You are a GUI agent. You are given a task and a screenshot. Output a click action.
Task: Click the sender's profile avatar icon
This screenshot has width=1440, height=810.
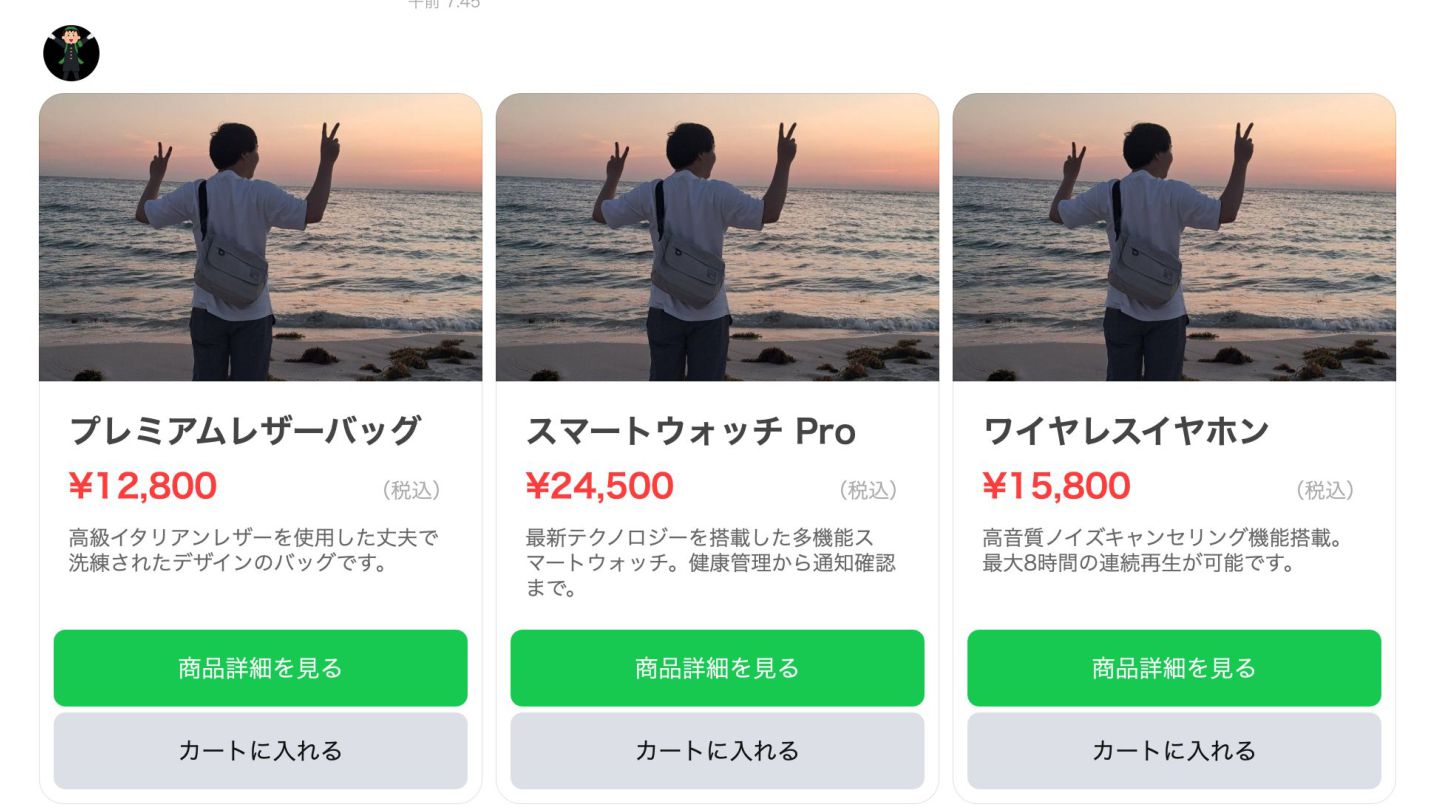[71, 53]
